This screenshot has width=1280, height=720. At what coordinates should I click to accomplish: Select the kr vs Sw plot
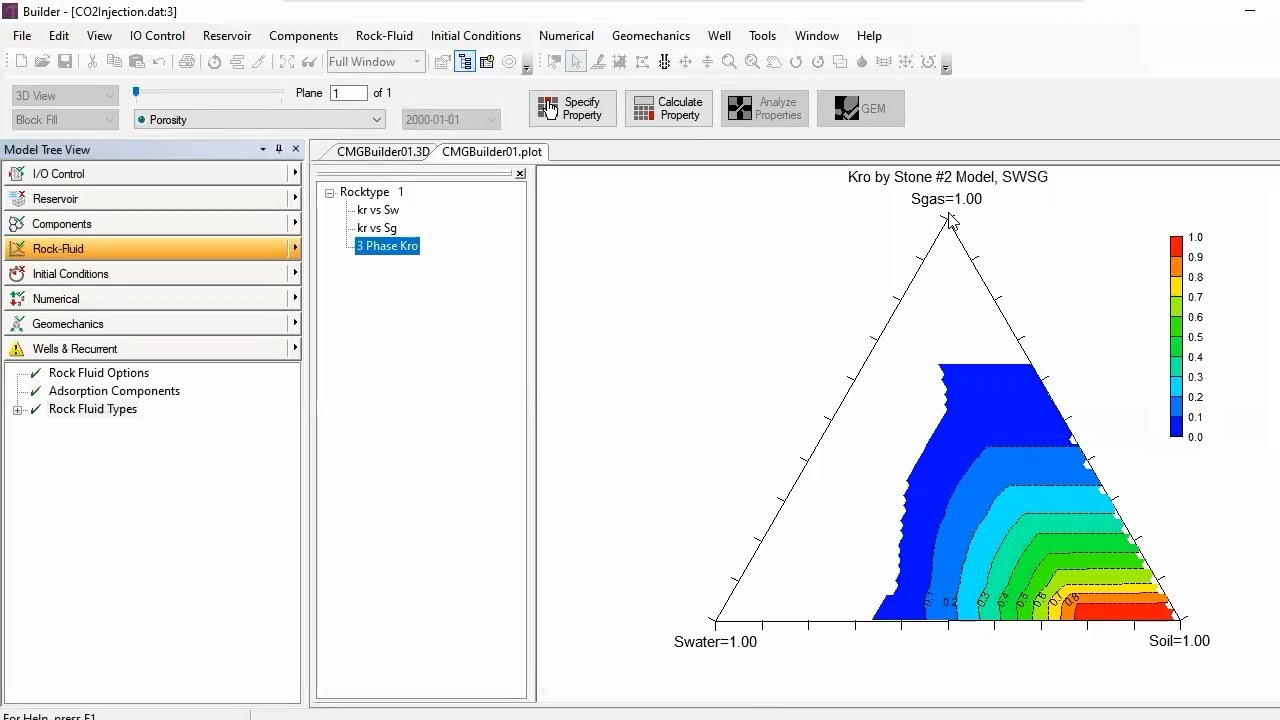378,210
